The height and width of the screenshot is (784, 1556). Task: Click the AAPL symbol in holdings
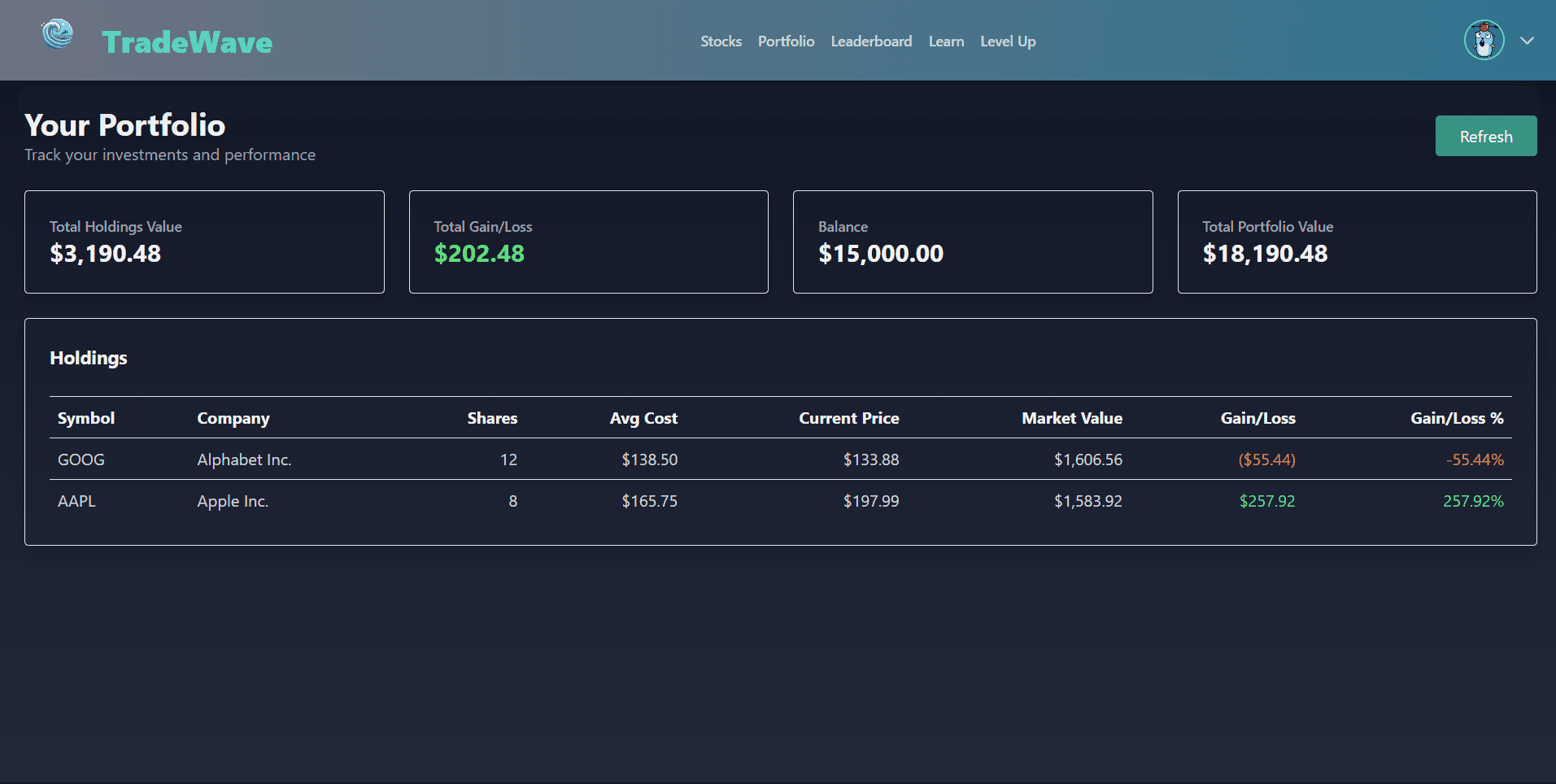pyautogui.click(x=76, y=501)
